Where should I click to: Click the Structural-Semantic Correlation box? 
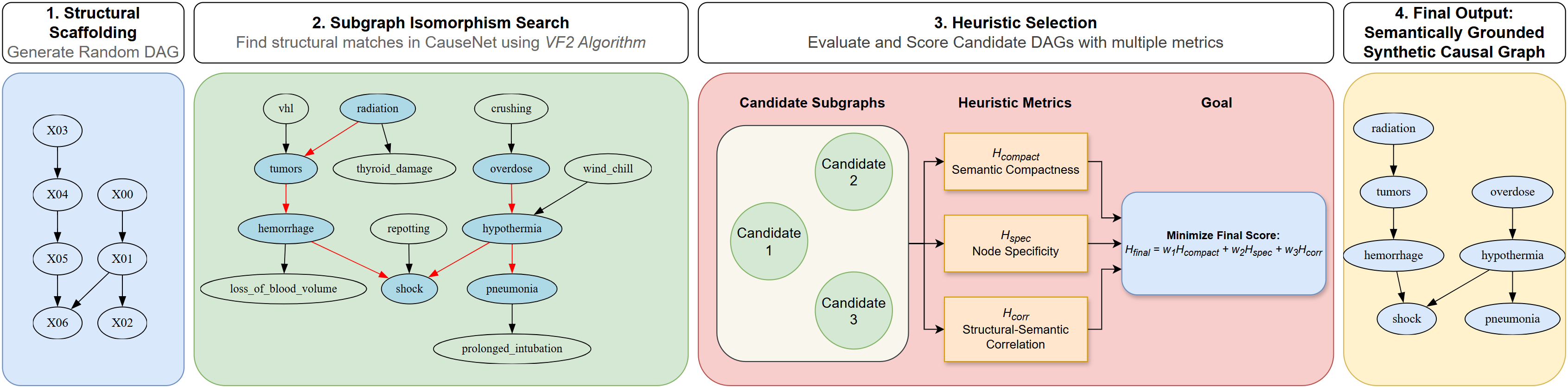1015,329
